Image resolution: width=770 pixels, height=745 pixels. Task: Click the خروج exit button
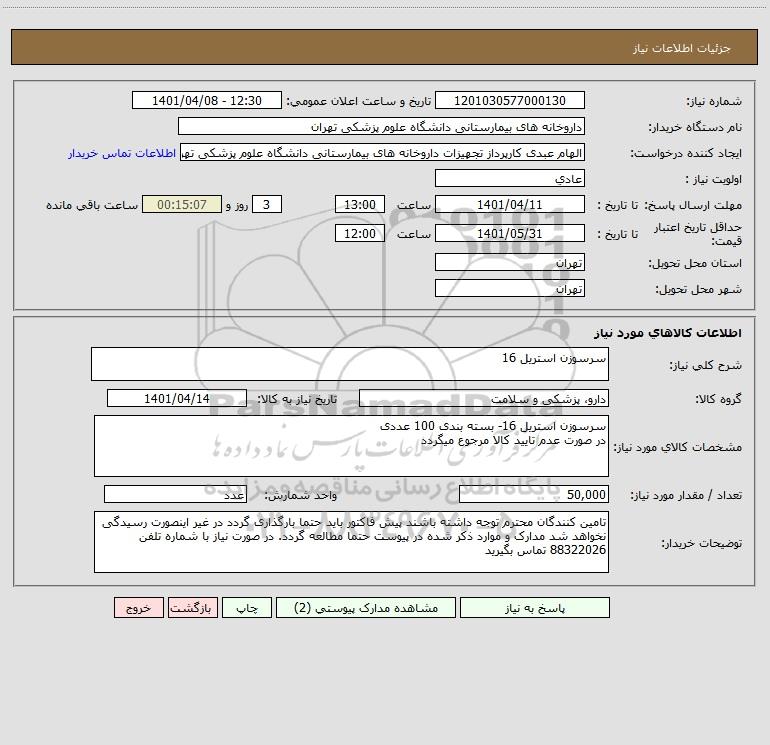(138, 608)
